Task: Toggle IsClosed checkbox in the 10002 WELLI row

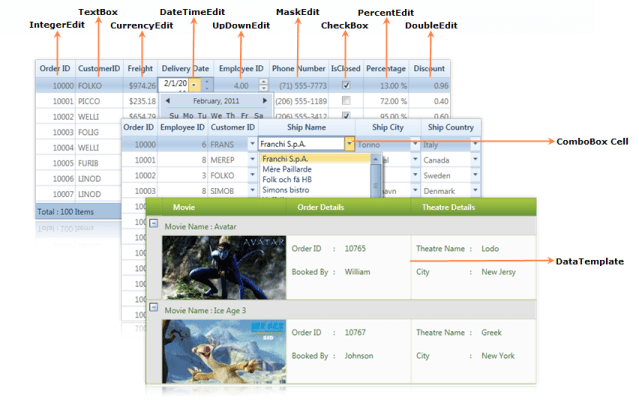Action: pos(346,115)
